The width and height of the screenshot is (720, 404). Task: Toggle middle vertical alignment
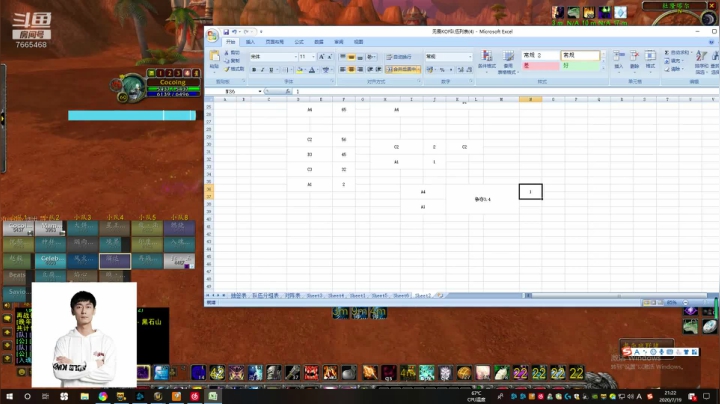coord(351,57)
